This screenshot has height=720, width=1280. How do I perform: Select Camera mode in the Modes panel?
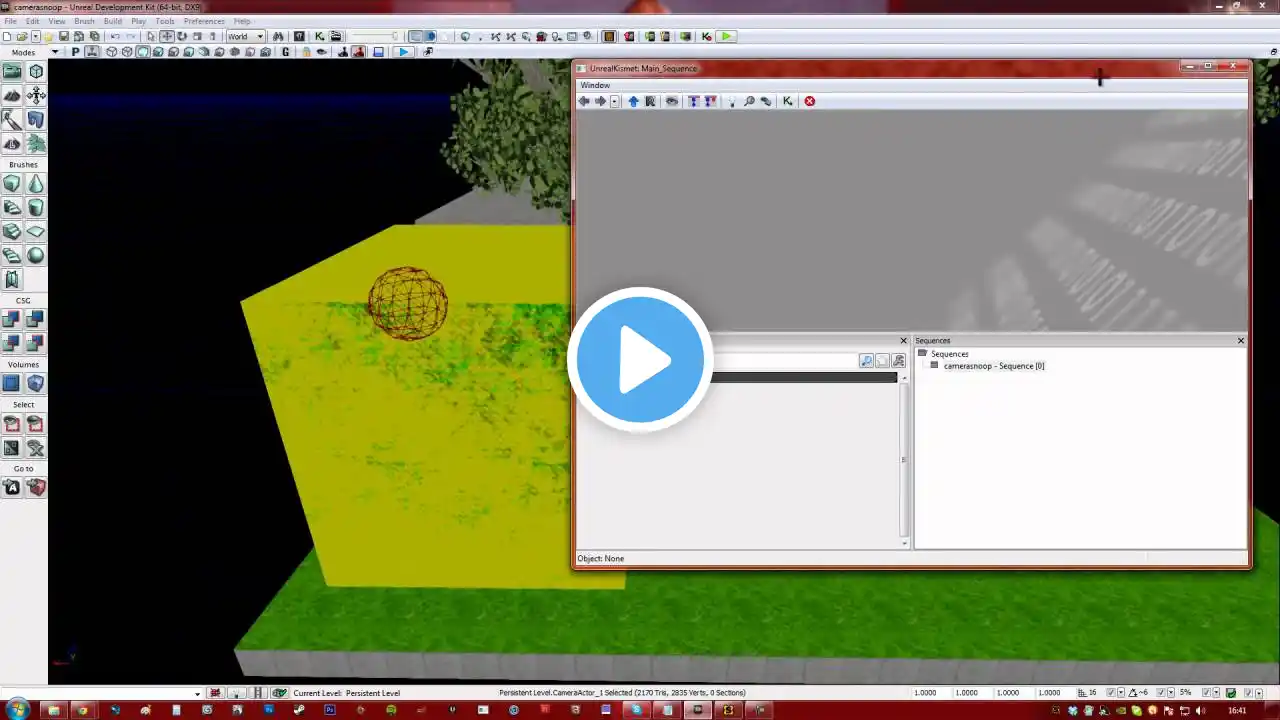coord(12,72)
